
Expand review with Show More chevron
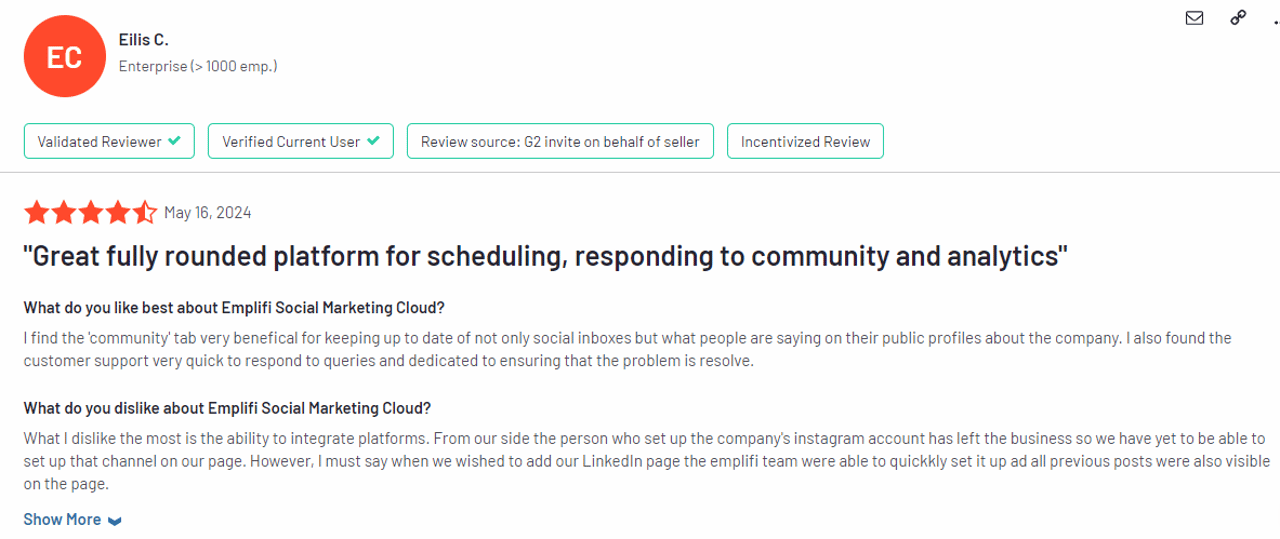tap(115, 521)
